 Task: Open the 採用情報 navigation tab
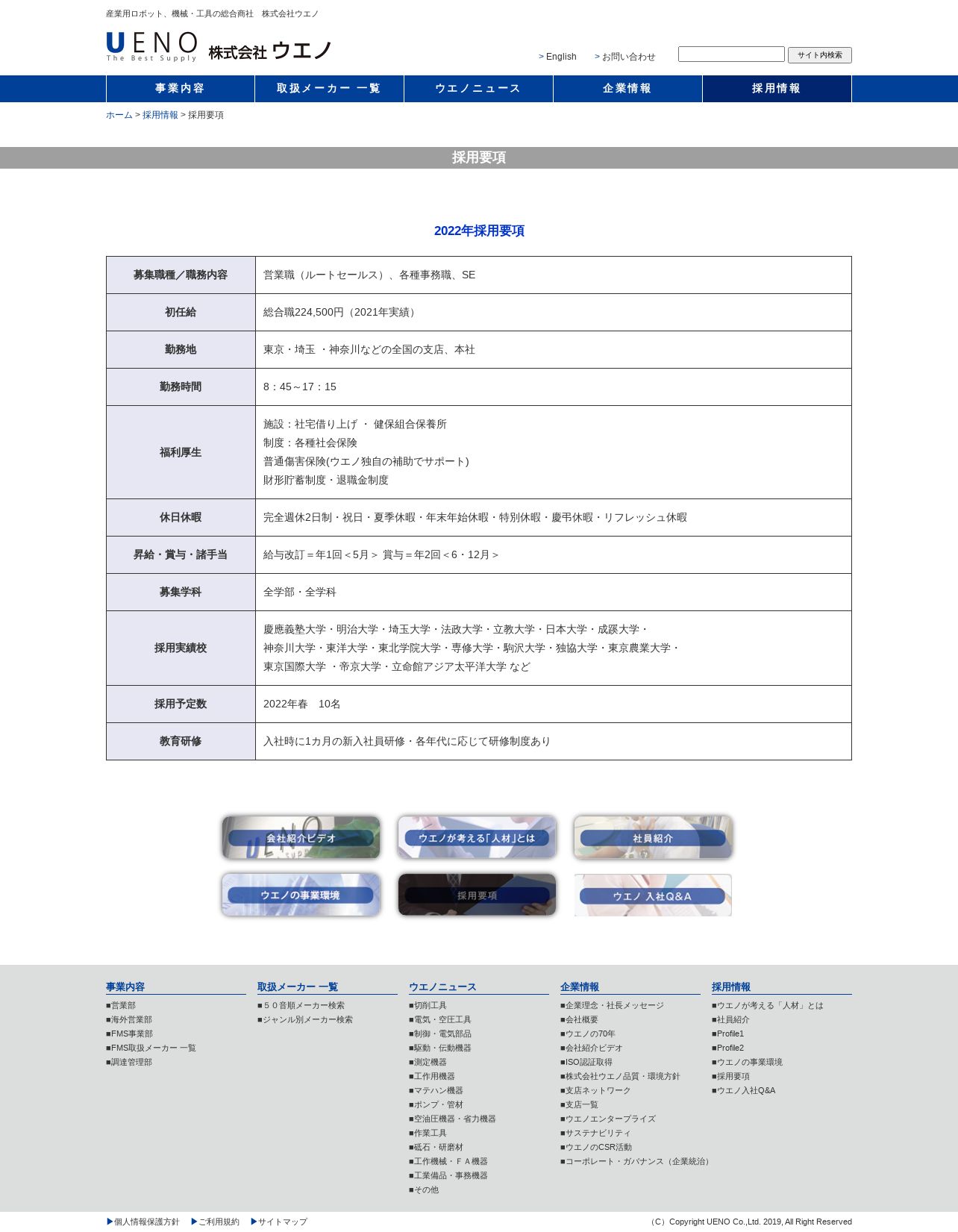pos(777,89)
